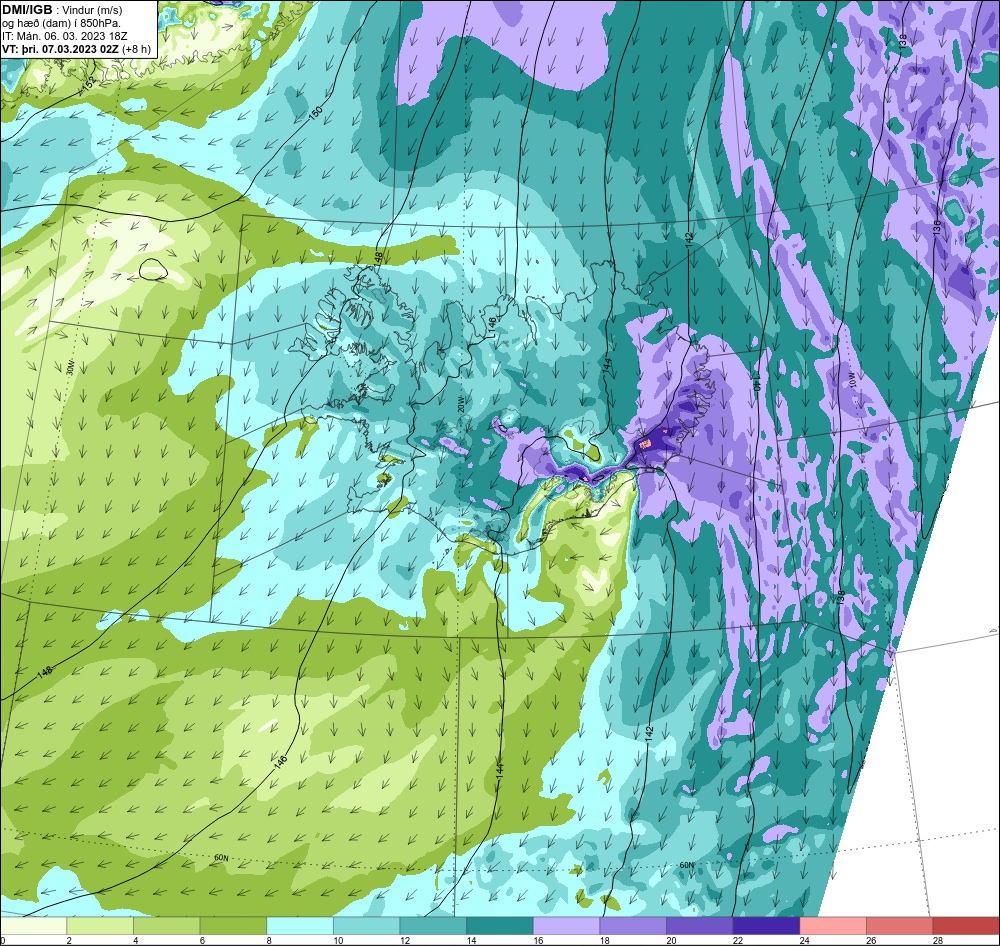
Task: Click the 'VT: þri. 07.03.2023 02Z' valid time line
Action: pyautogui.click(x=61, y=49)
